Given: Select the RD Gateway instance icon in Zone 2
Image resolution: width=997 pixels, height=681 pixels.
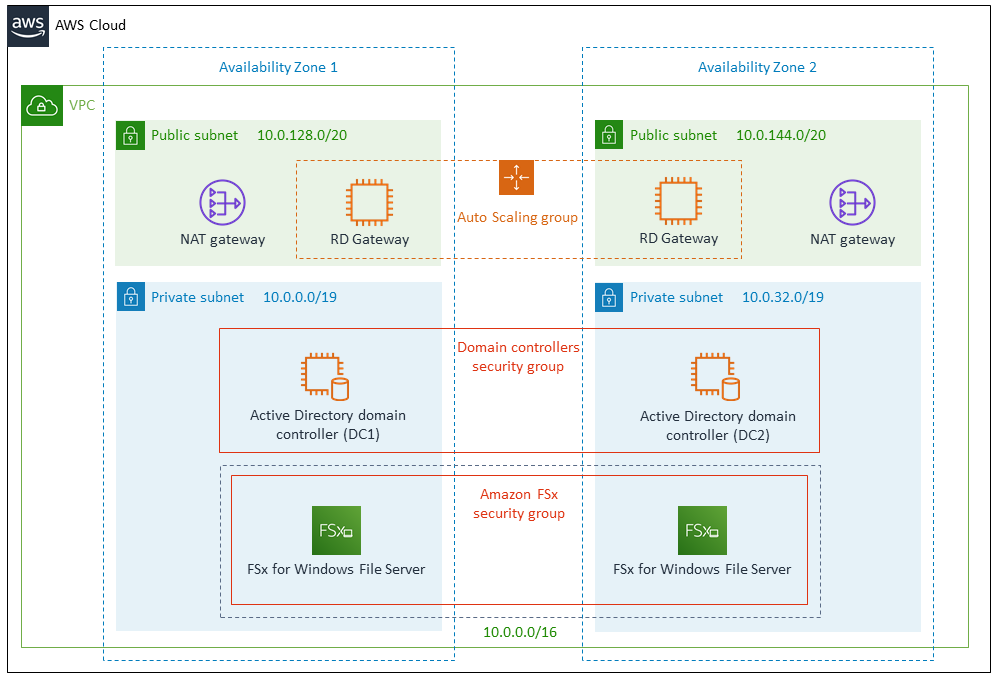Looking at the screenshot, I should [x=678, y=202].
